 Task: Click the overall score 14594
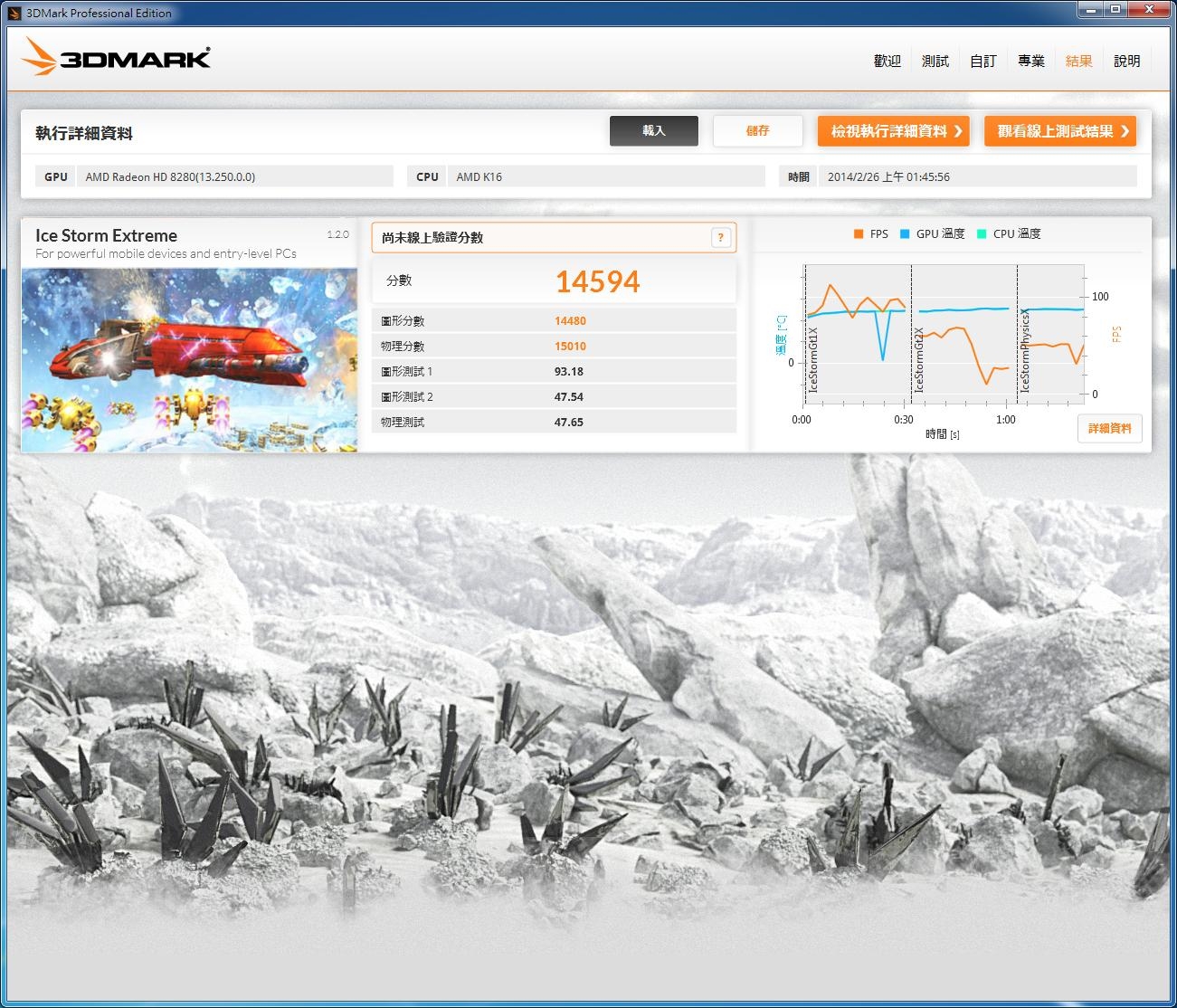click(597, 281)
